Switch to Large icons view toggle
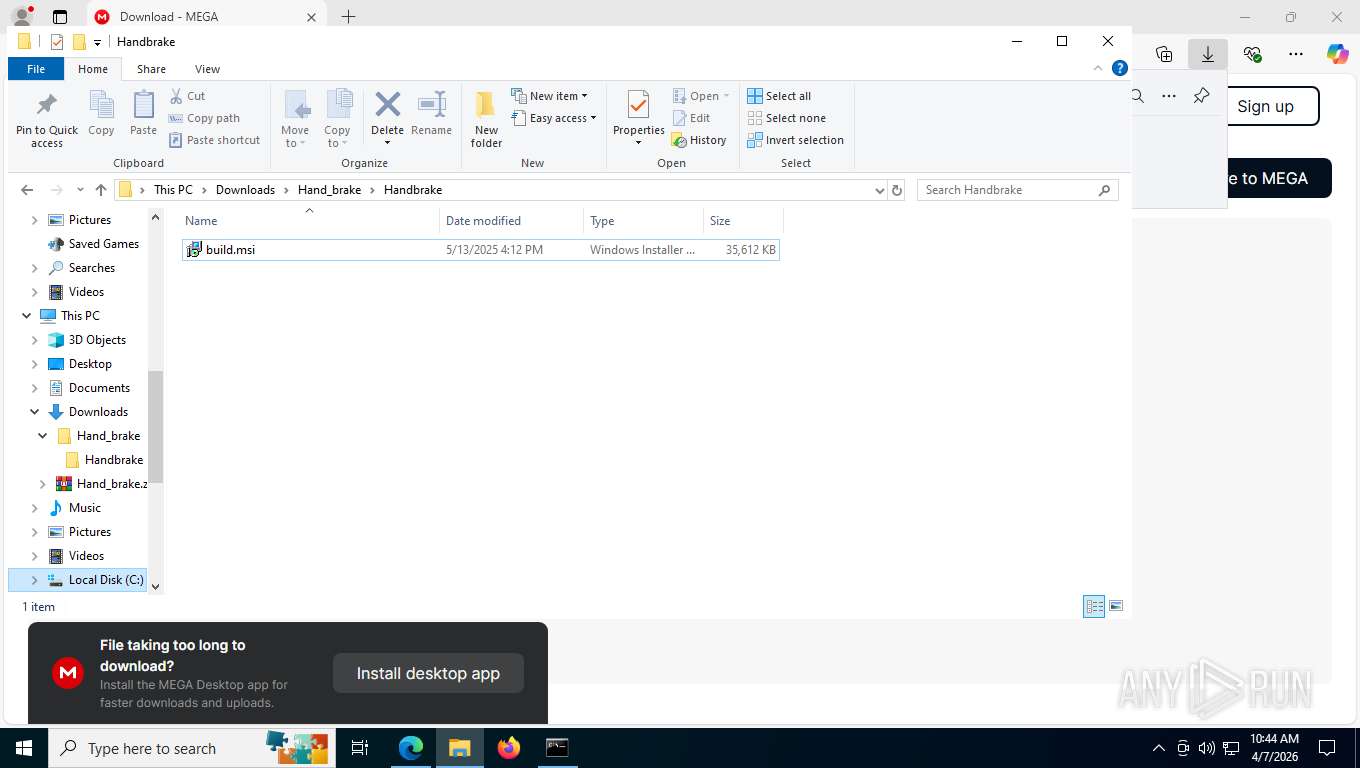Viewport: 1360px width, 768px height. coord(1116,606)
